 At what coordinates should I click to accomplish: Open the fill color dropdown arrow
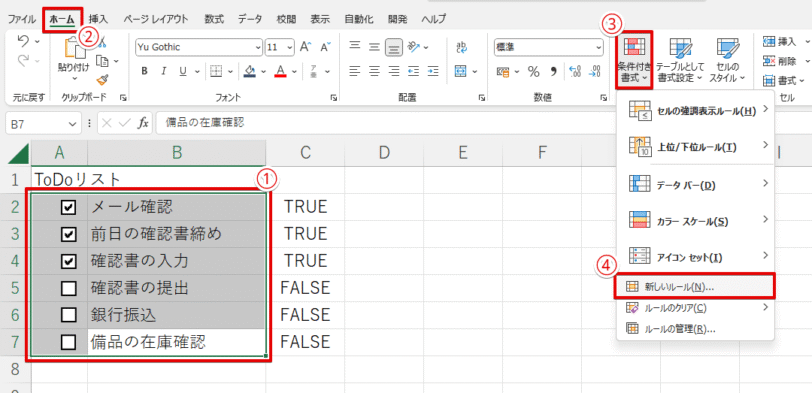[263, 71]
